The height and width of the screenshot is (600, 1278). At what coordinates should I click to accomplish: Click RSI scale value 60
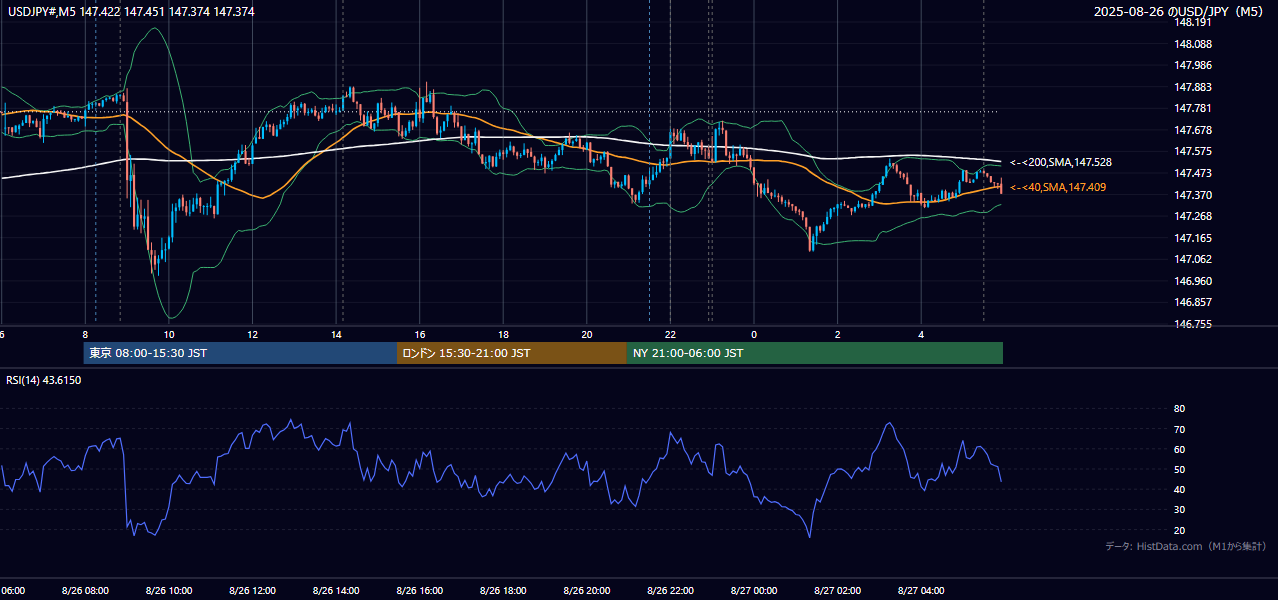click(x=1180, y=449)
